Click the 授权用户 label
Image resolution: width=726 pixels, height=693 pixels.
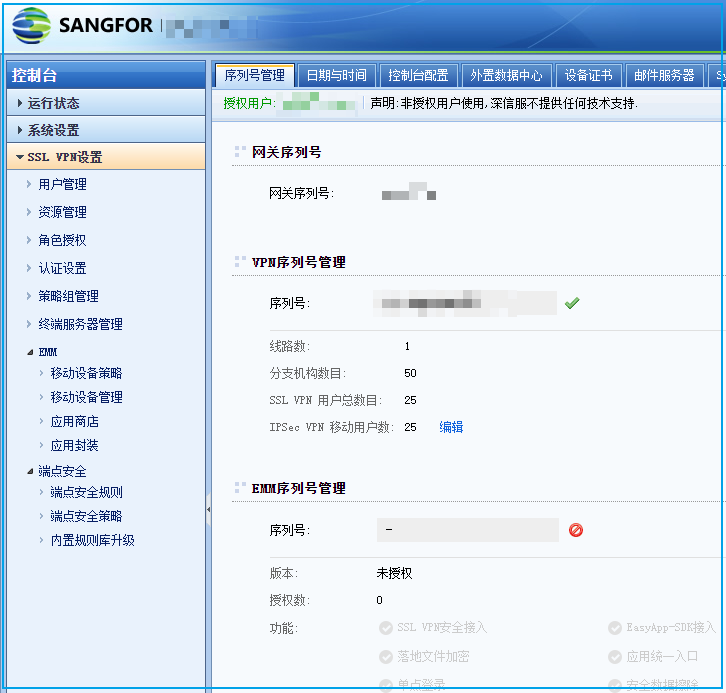click(250, 103)
